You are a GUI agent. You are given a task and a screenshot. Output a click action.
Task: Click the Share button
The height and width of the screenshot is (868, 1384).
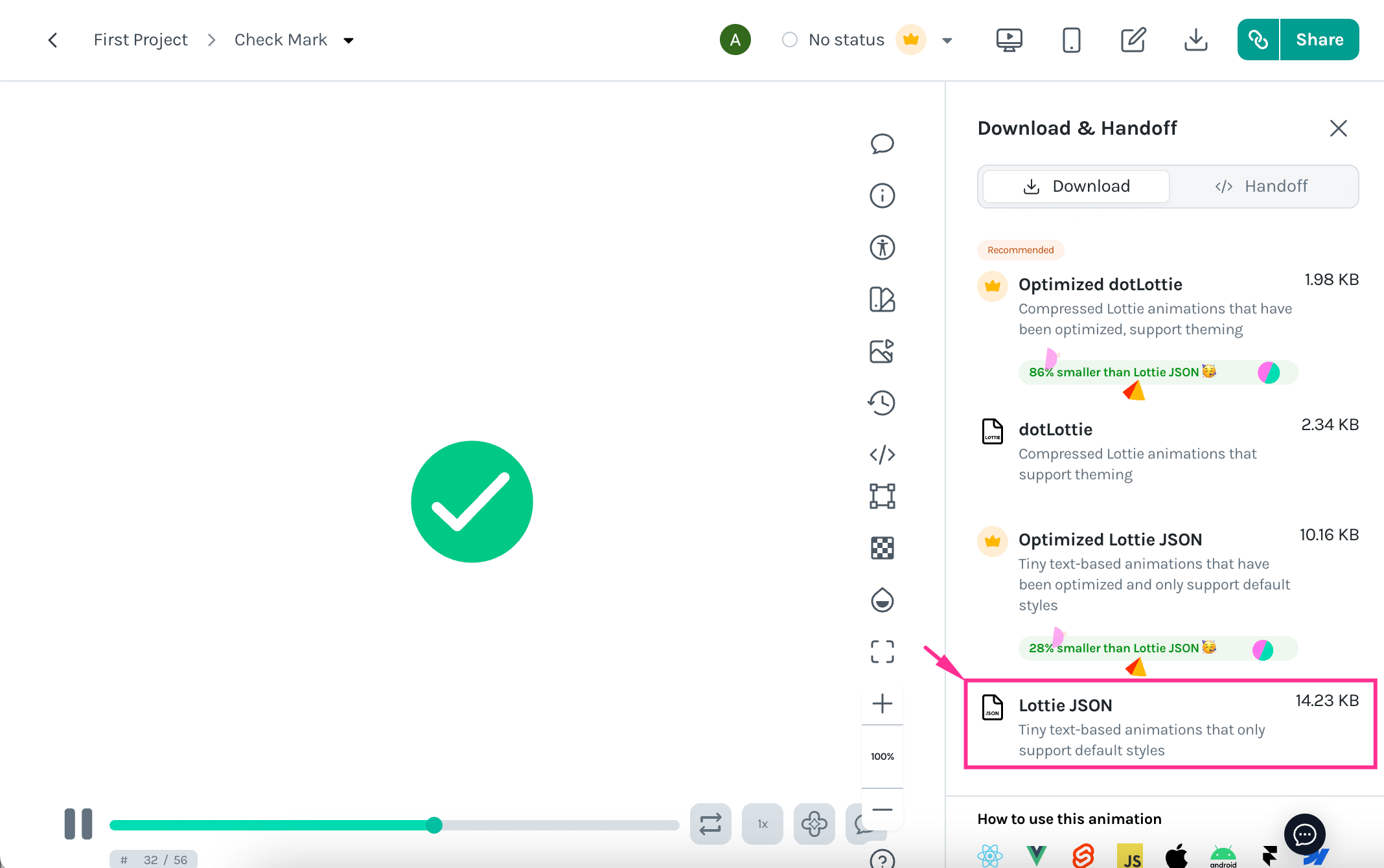point(1319,40)
